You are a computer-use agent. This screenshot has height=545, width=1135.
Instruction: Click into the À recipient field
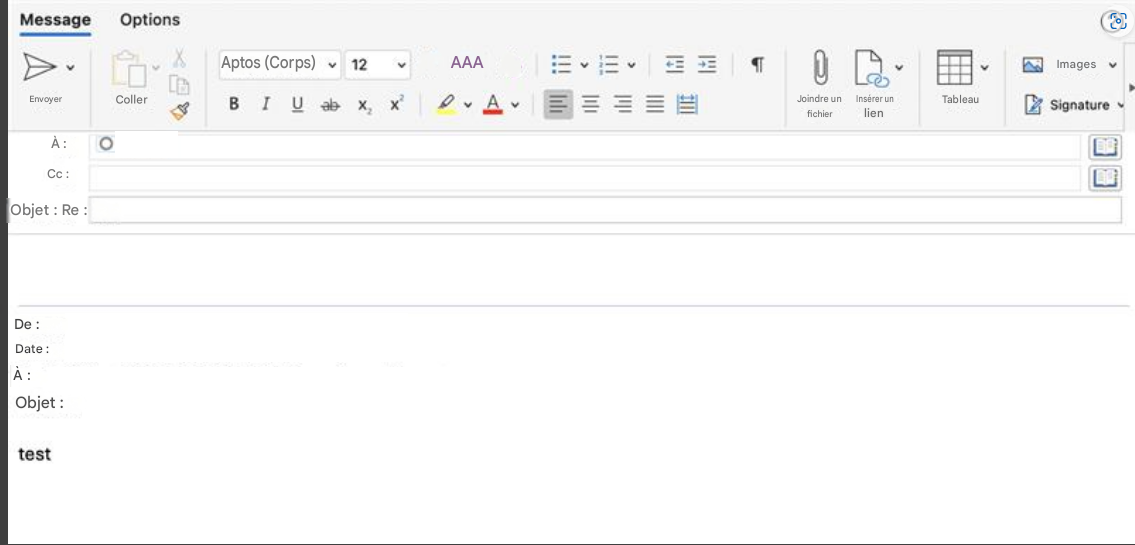(x=584, y=147)
